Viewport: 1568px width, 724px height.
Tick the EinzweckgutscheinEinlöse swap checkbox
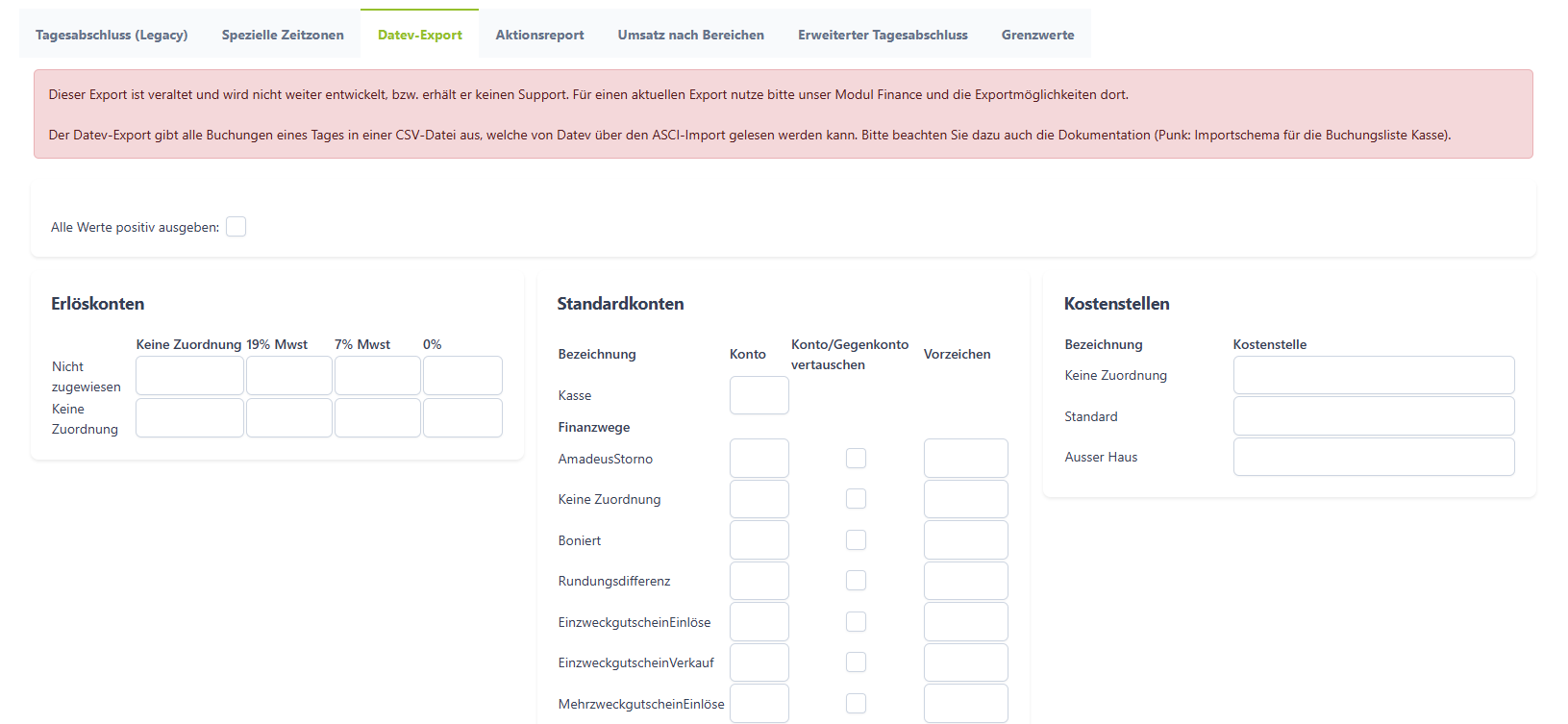856,622
